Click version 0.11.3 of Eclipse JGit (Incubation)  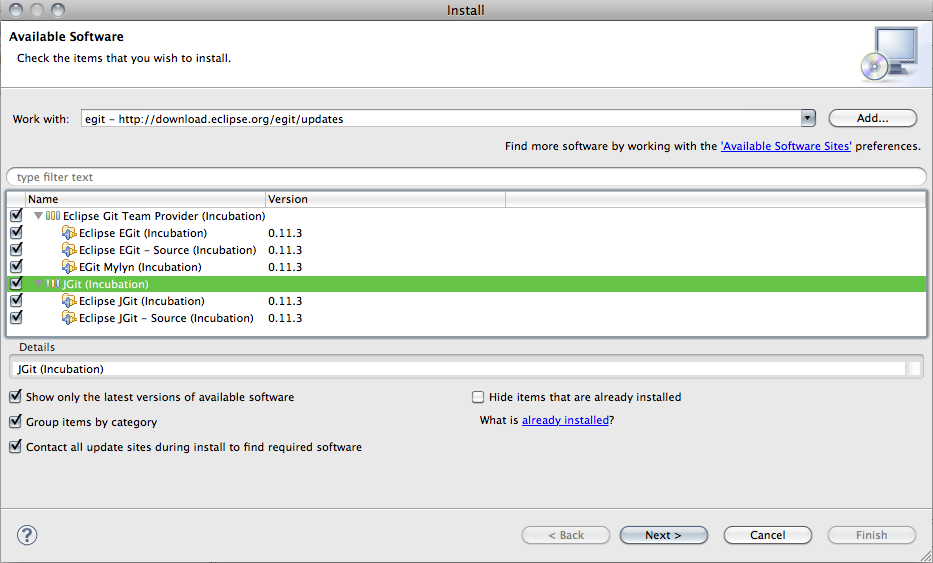tap(285, 301)
